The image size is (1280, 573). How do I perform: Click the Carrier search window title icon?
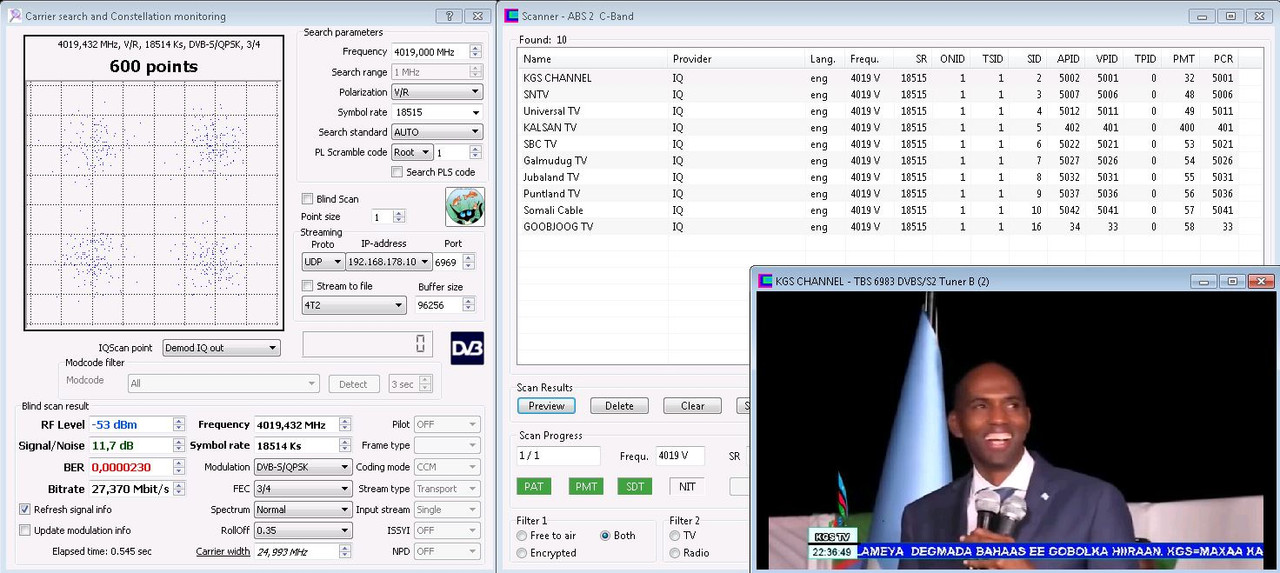[x=15, y=16]
